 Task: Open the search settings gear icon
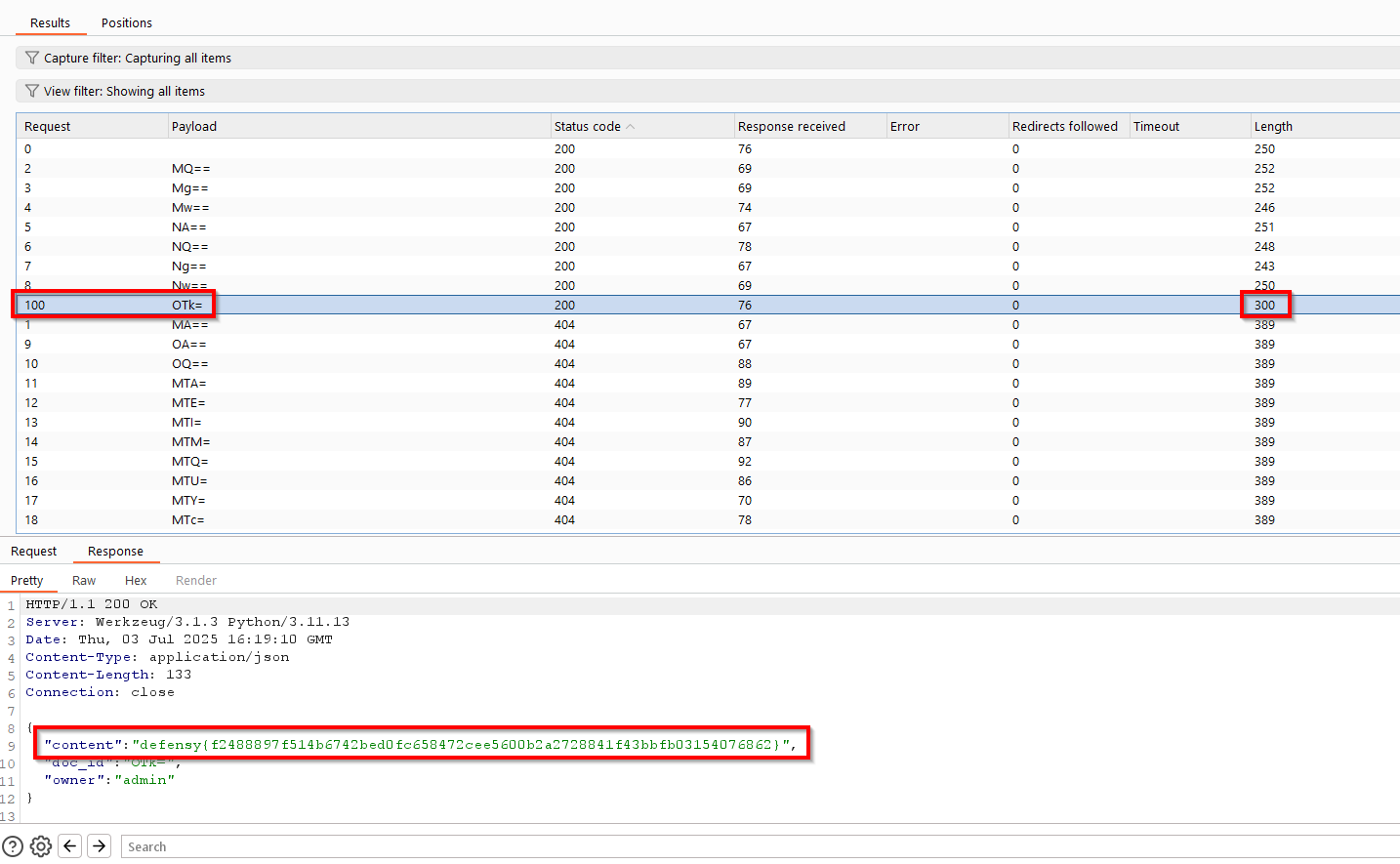click(x=41, y=846)
